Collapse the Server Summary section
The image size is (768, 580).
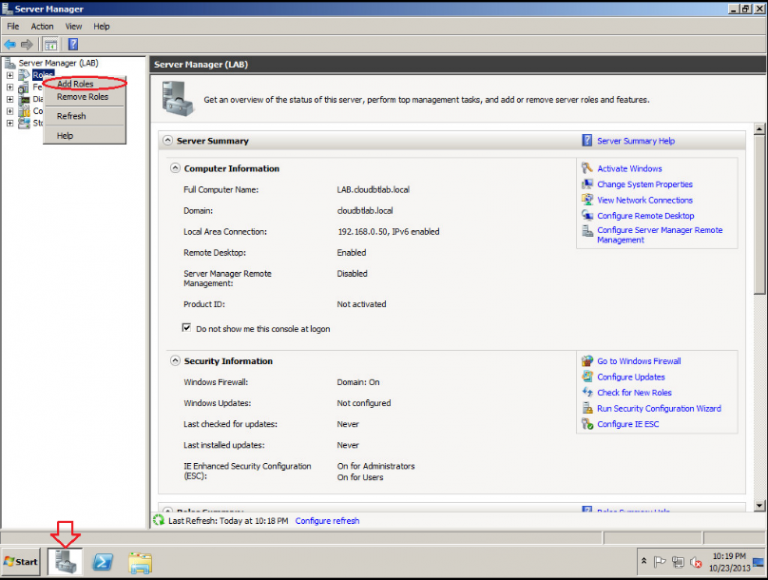tap(168, 141)
